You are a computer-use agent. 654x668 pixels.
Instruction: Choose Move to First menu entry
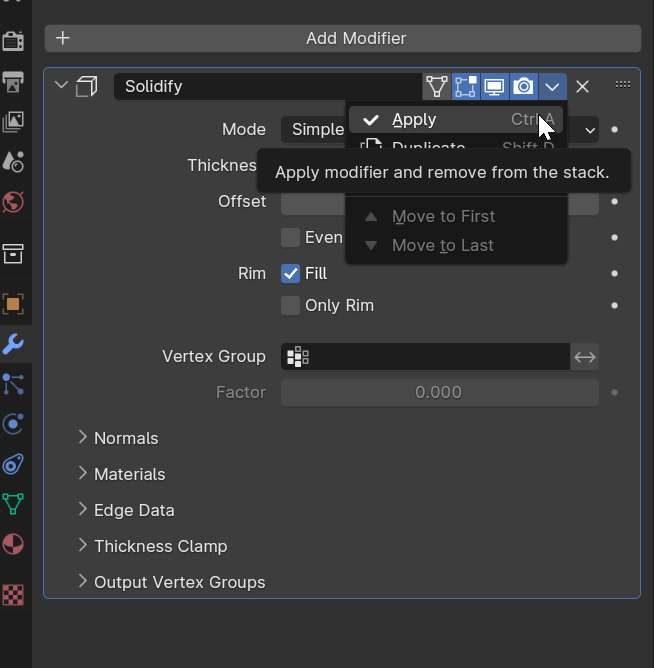456,216
